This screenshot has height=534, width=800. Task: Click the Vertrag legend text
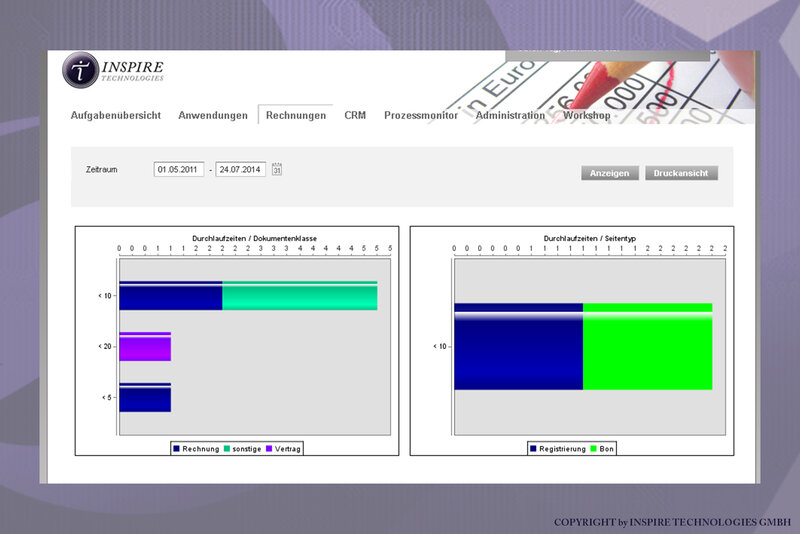click(287, 449)
